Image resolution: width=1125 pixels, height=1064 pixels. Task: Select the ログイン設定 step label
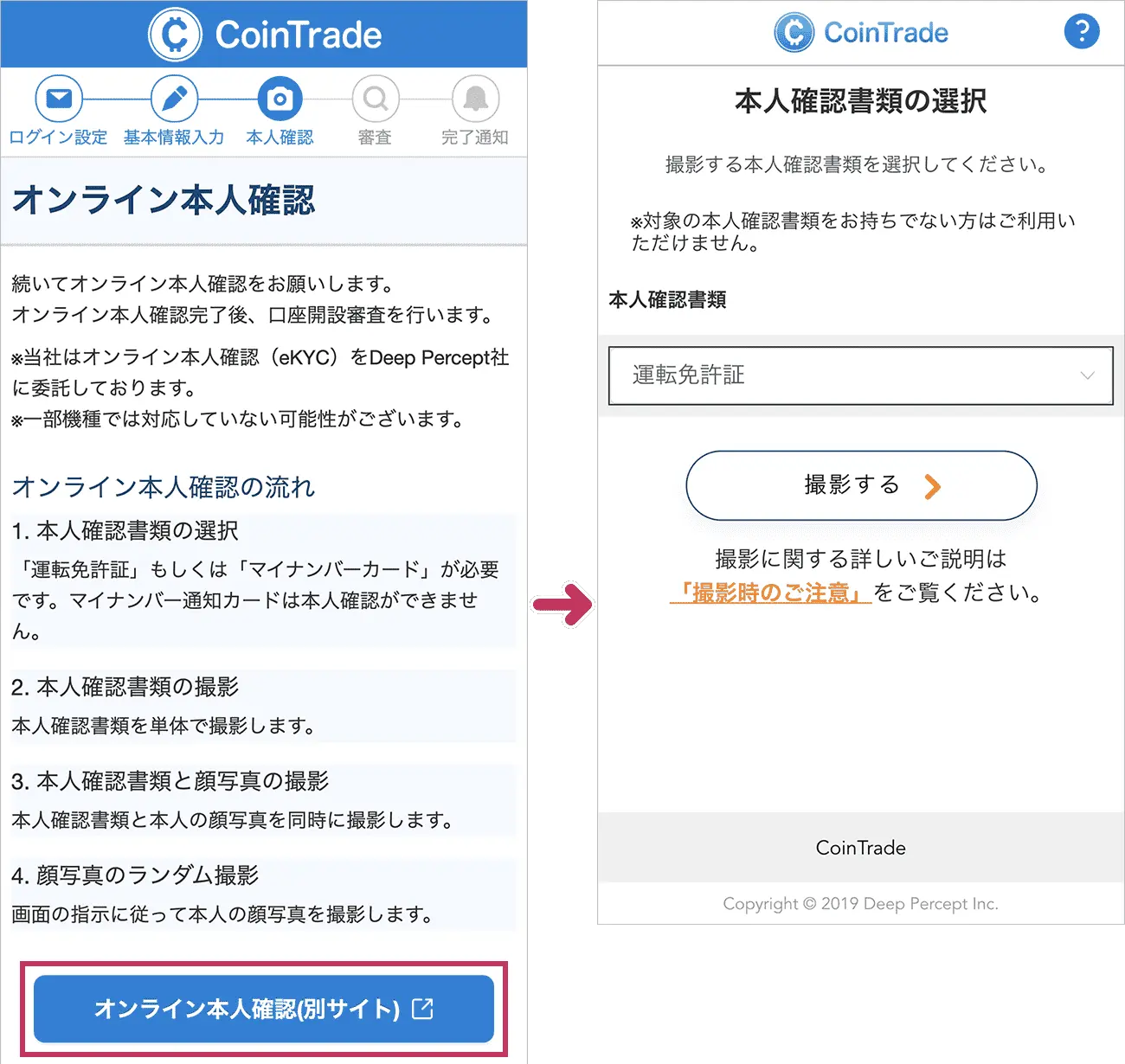58,138
